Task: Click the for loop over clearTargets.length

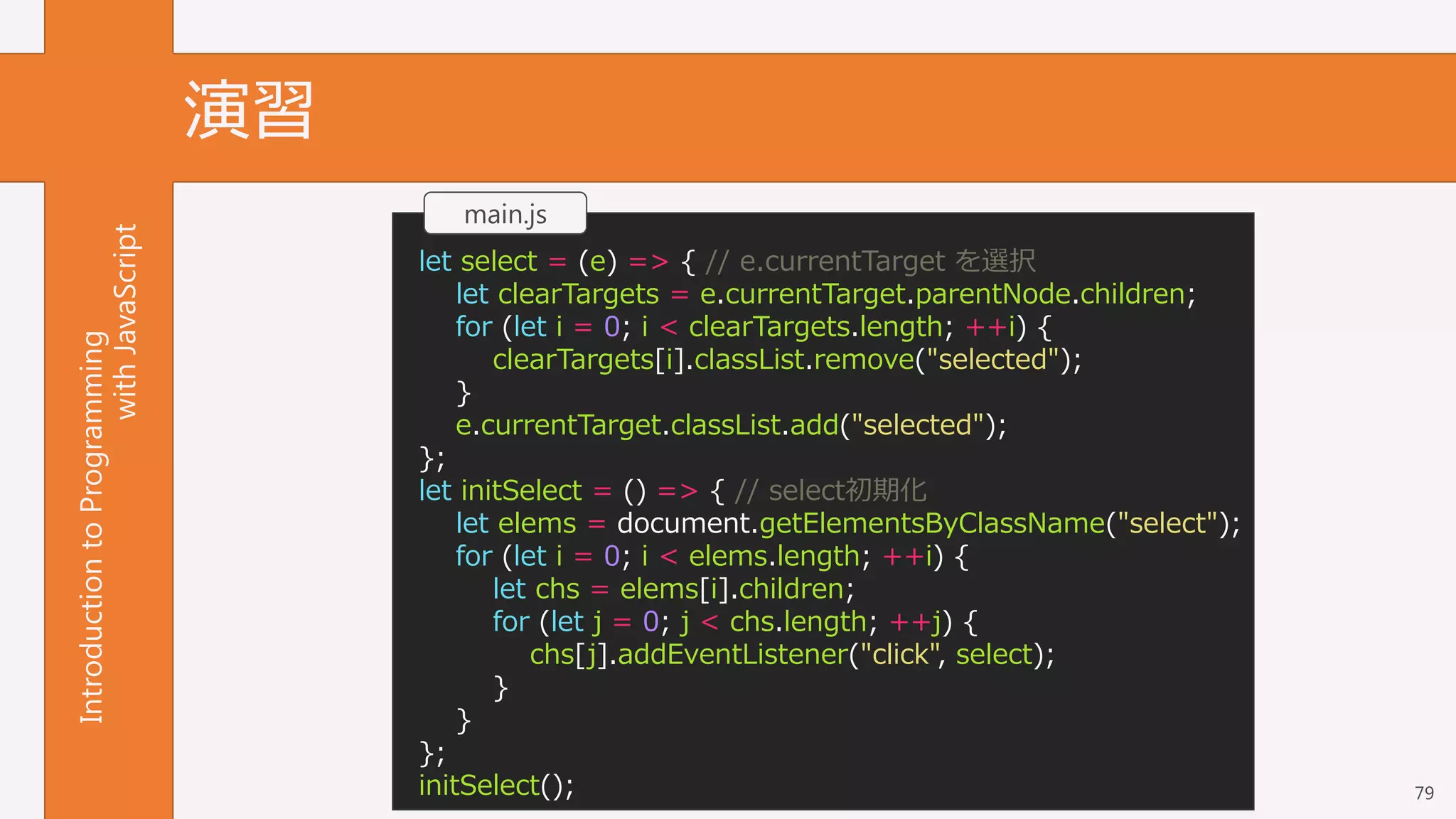Action: coord(754,327)
